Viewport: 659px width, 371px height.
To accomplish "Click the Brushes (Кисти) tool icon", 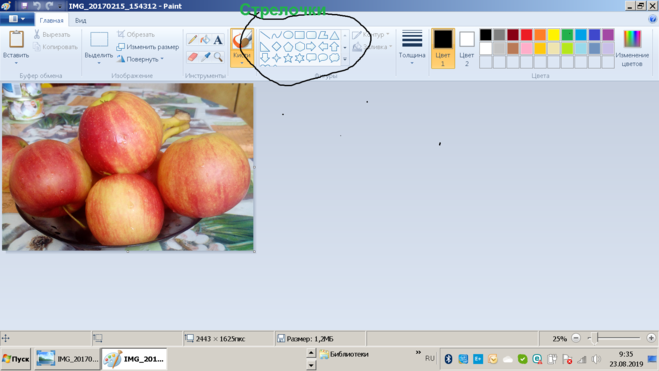I will pyautogui.click(x=242, y=40).
